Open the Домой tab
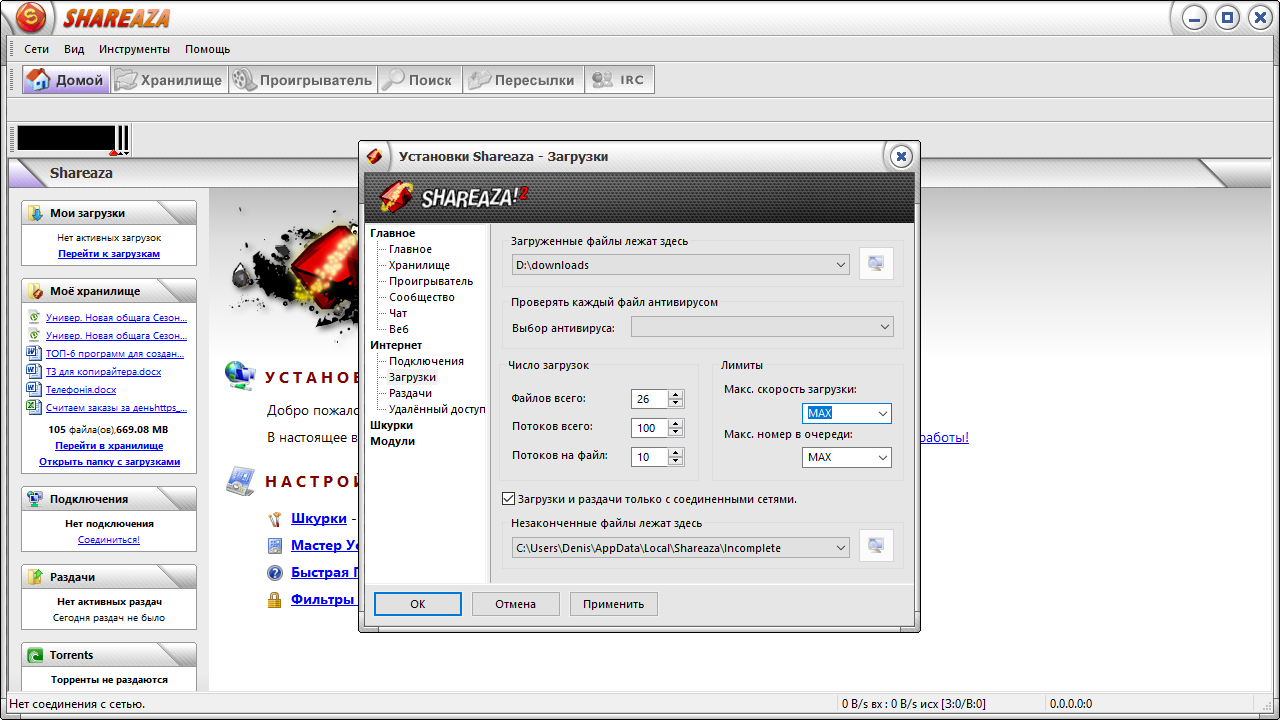Viewport: 1280px width, 720px height. point(66,80)
